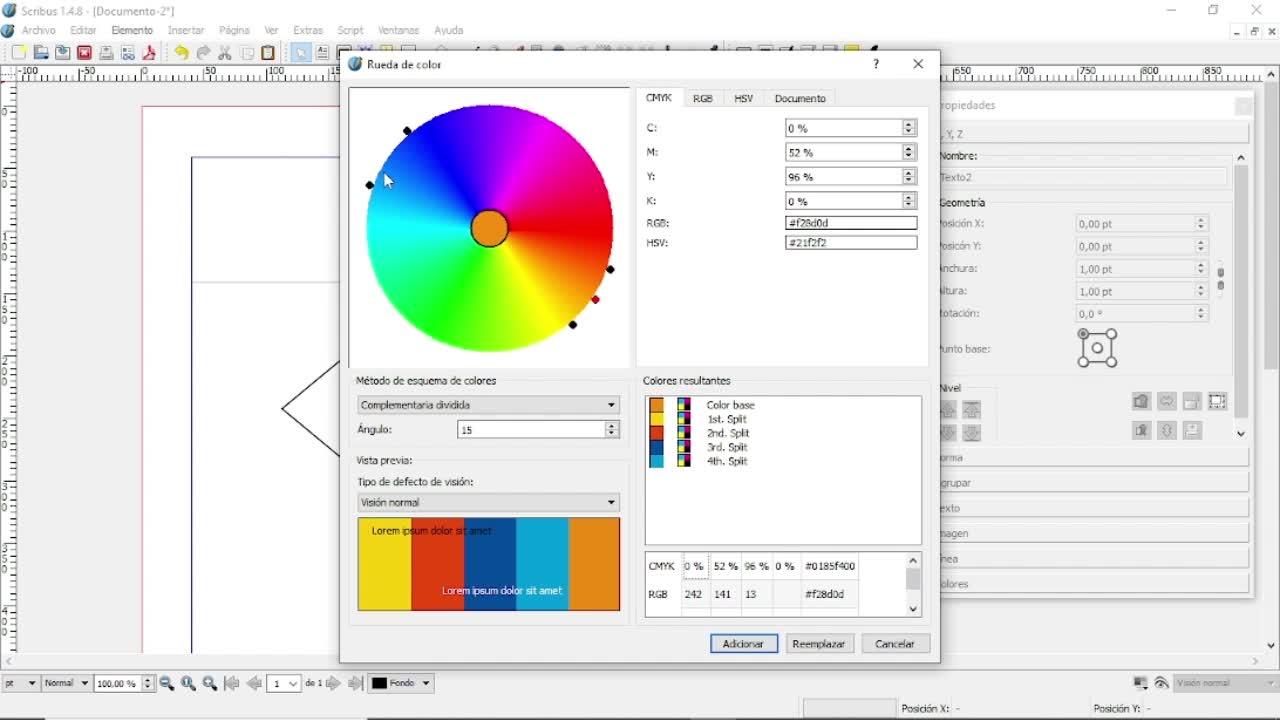Click the zoom in magnifier icon
This screenshot has height=720, width=1280.
[210, 683]
